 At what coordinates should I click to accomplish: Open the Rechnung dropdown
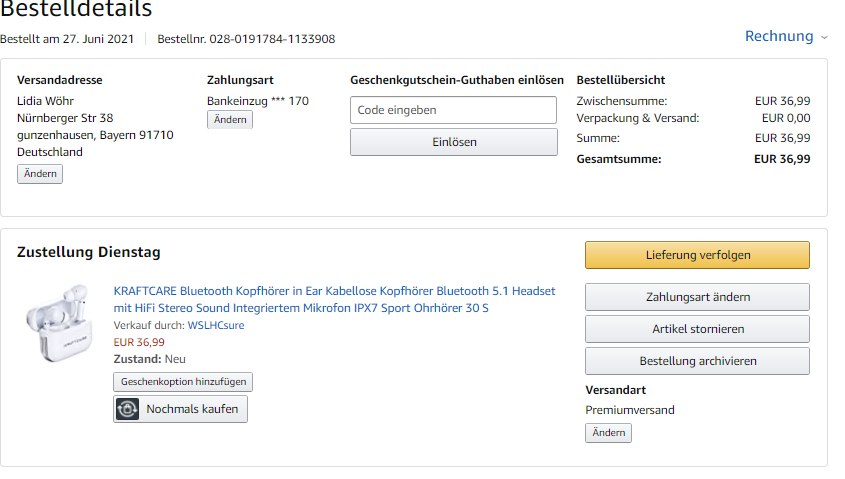pos(779,36)
